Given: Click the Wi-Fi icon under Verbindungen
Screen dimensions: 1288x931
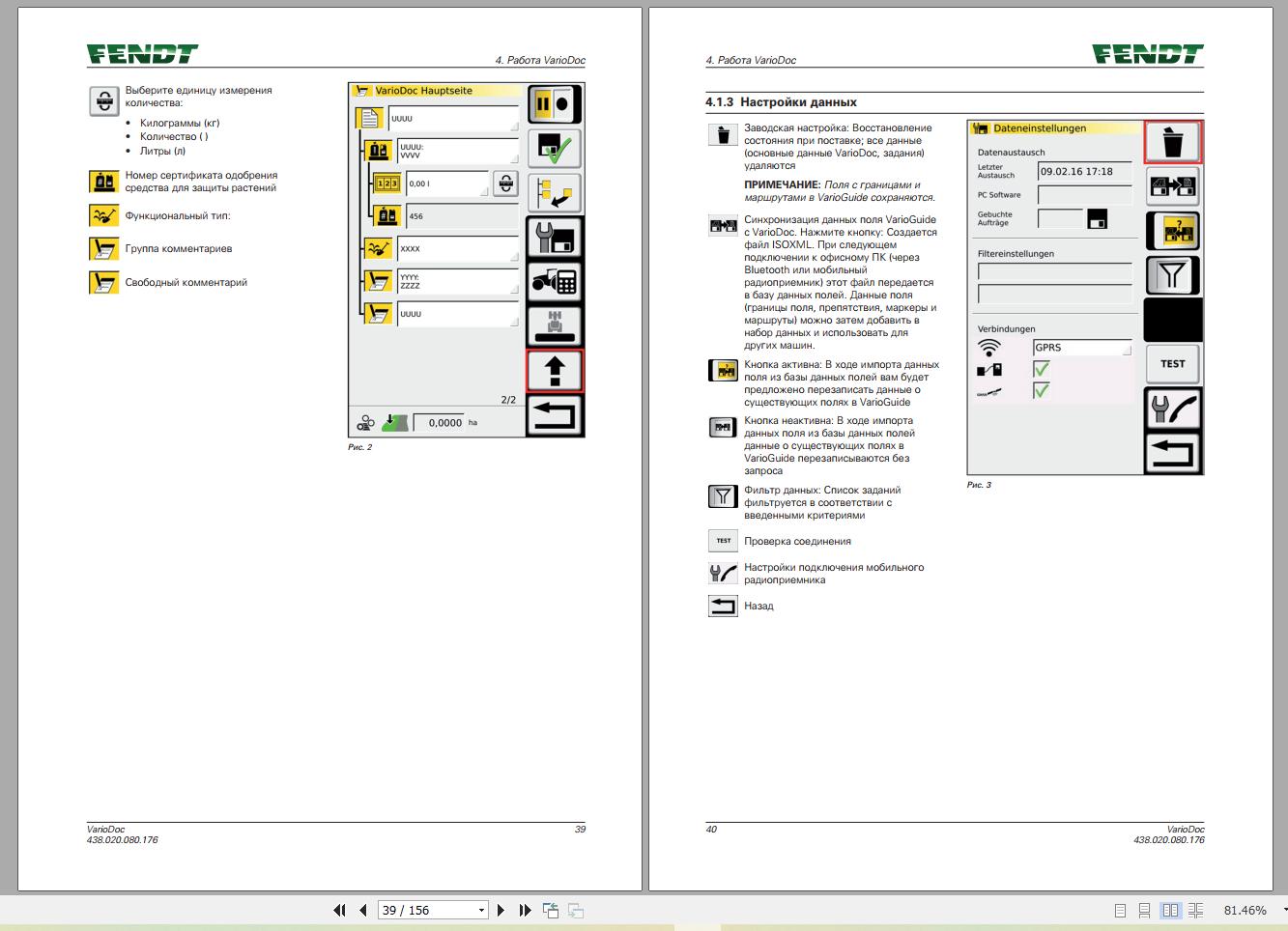Looking at the screenshot, I should pos(989,348).
